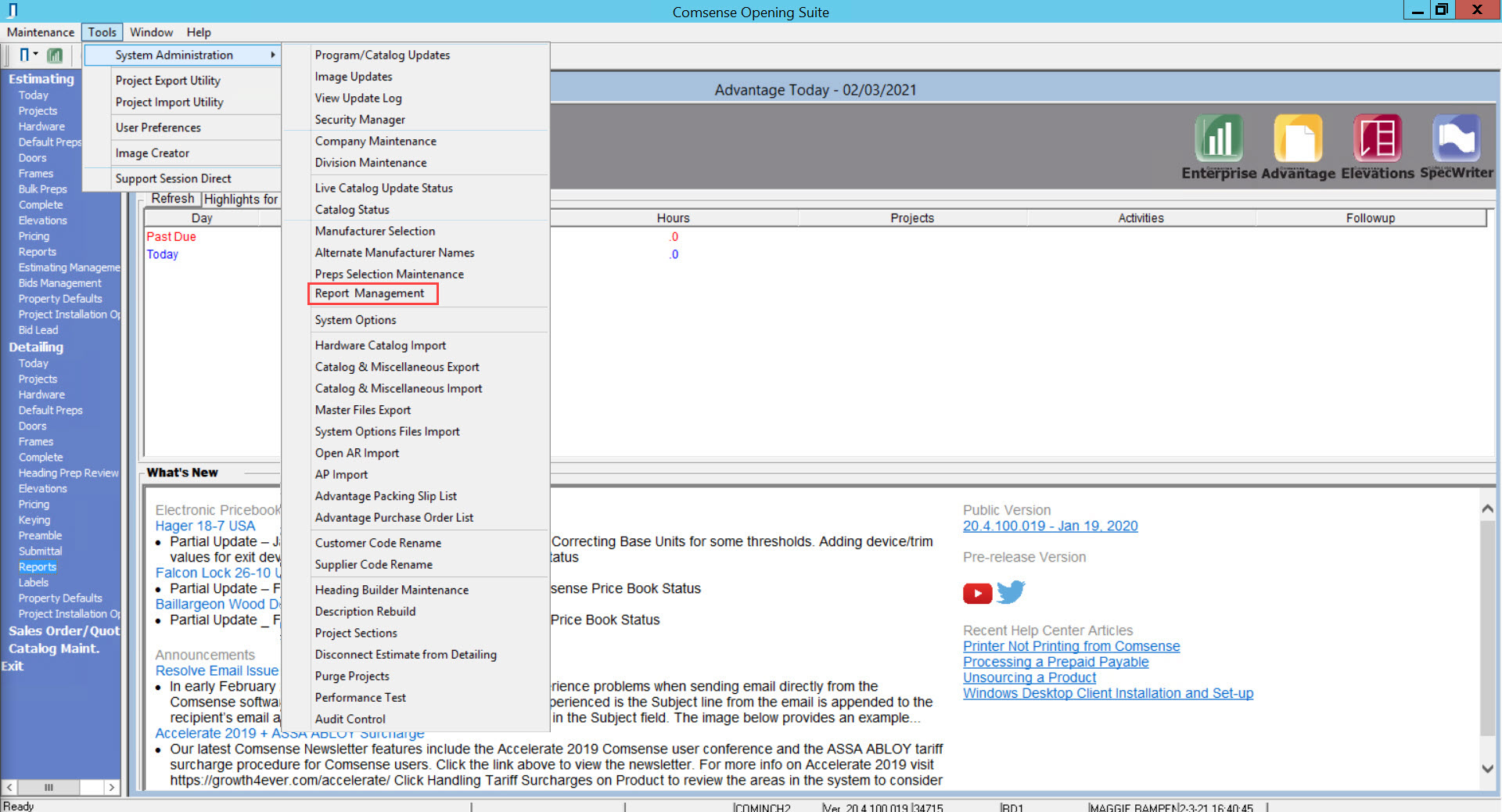
Task: Open Heading Prep Review in Detailing
Action: click(x=68, y=473)
